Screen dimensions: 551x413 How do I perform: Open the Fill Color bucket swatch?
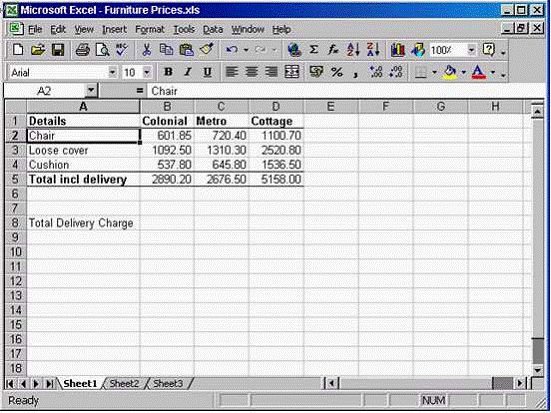(449, 72)
